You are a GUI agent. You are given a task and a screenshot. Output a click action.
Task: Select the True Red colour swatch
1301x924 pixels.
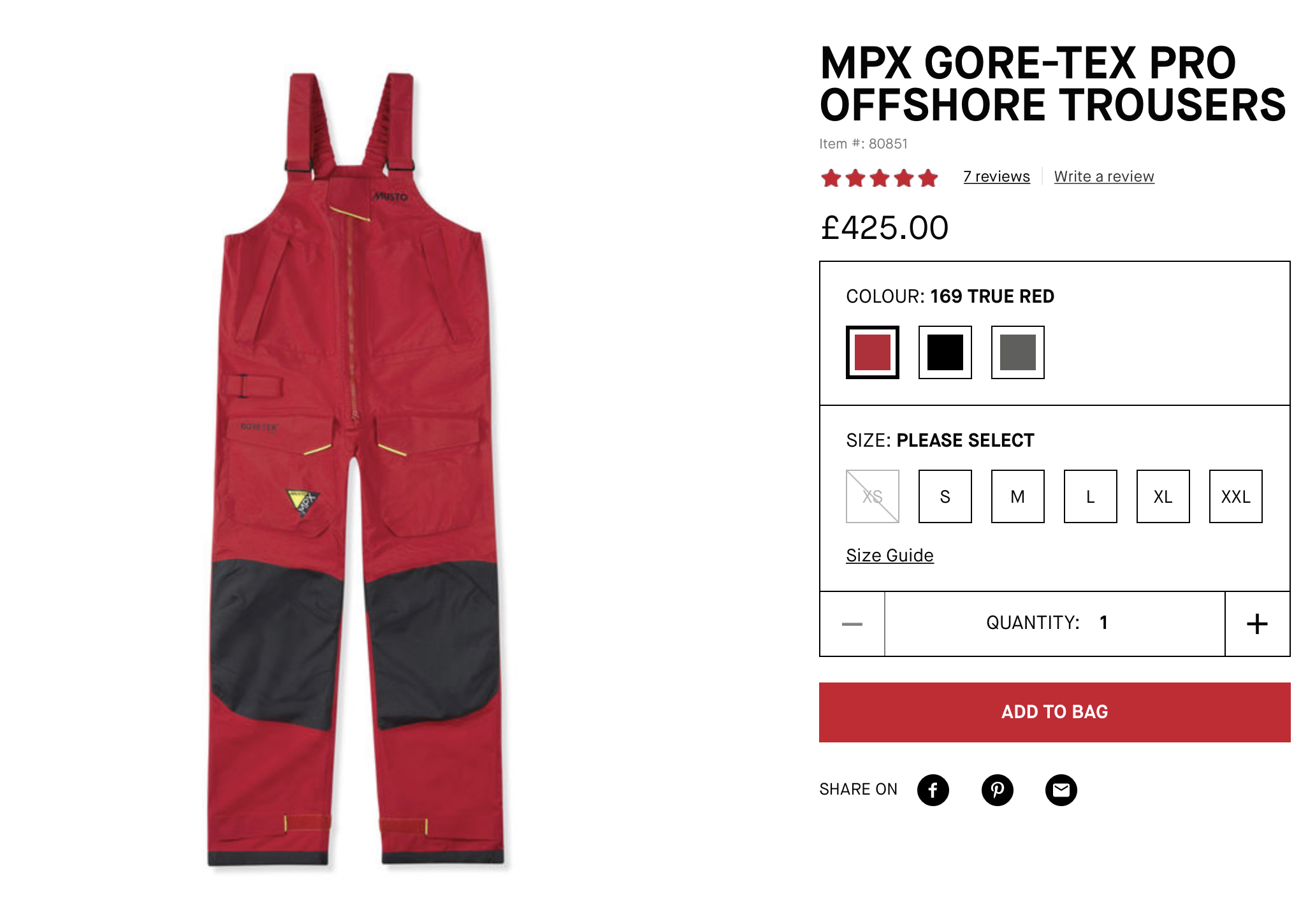(873, 352)
